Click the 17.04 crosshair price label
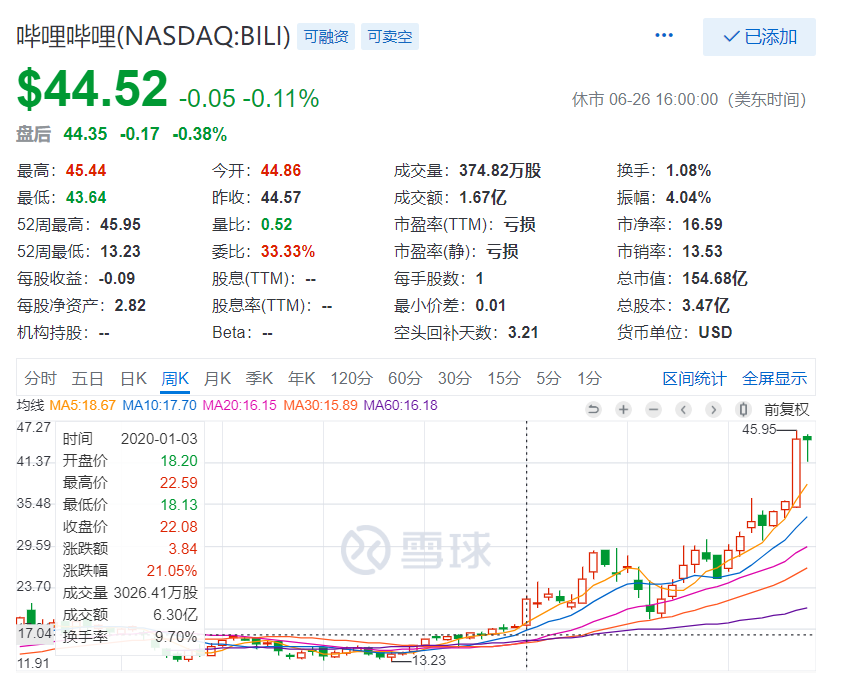Screen dimensions: 858x673 point(34,634)
